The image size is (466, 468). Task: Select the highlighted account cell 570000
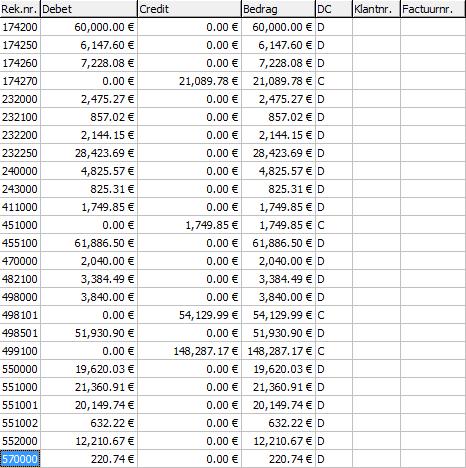pyautogui.click(x=20, y=459)
